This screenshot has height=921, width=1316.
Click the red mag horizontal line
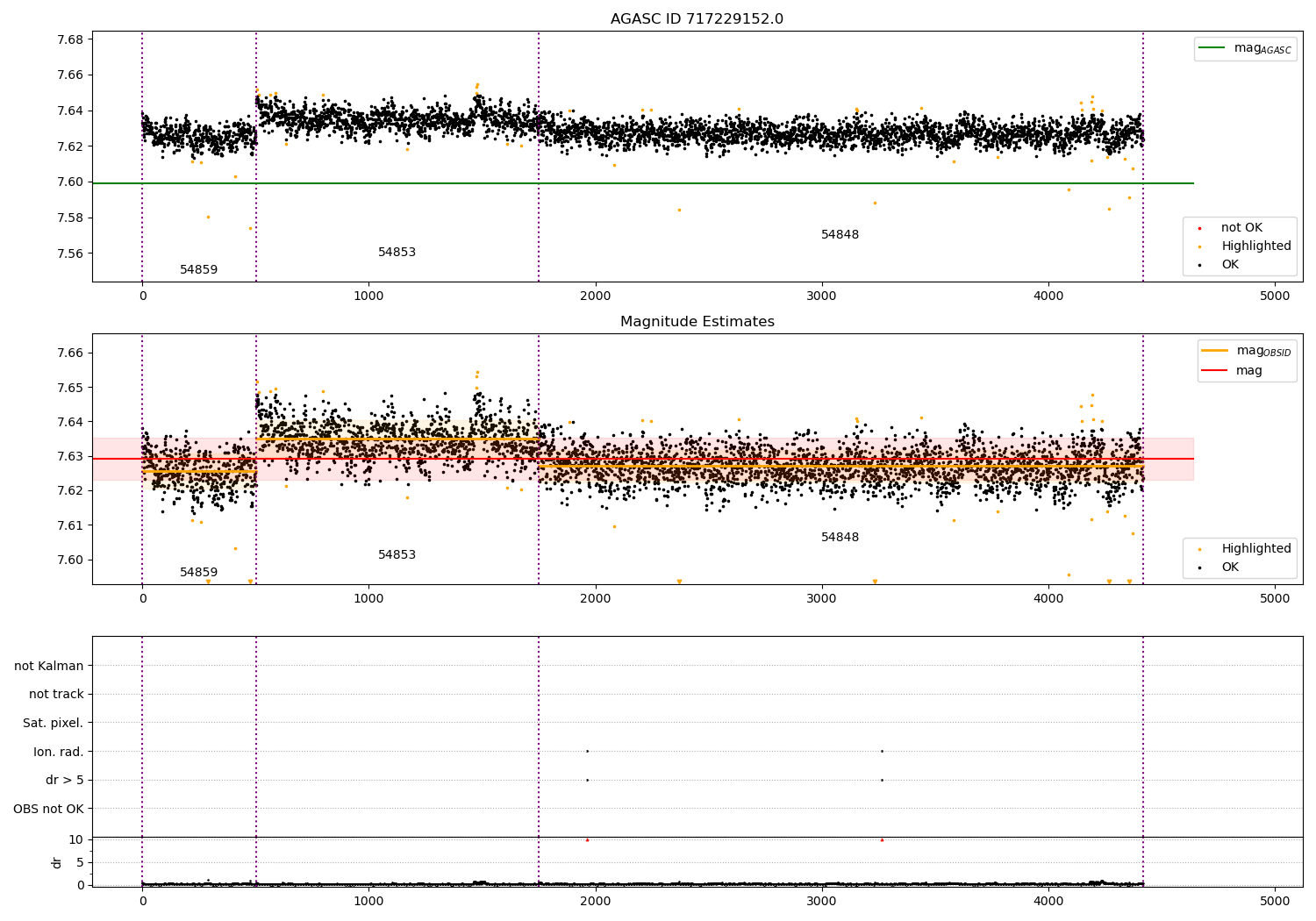(643, 459)
